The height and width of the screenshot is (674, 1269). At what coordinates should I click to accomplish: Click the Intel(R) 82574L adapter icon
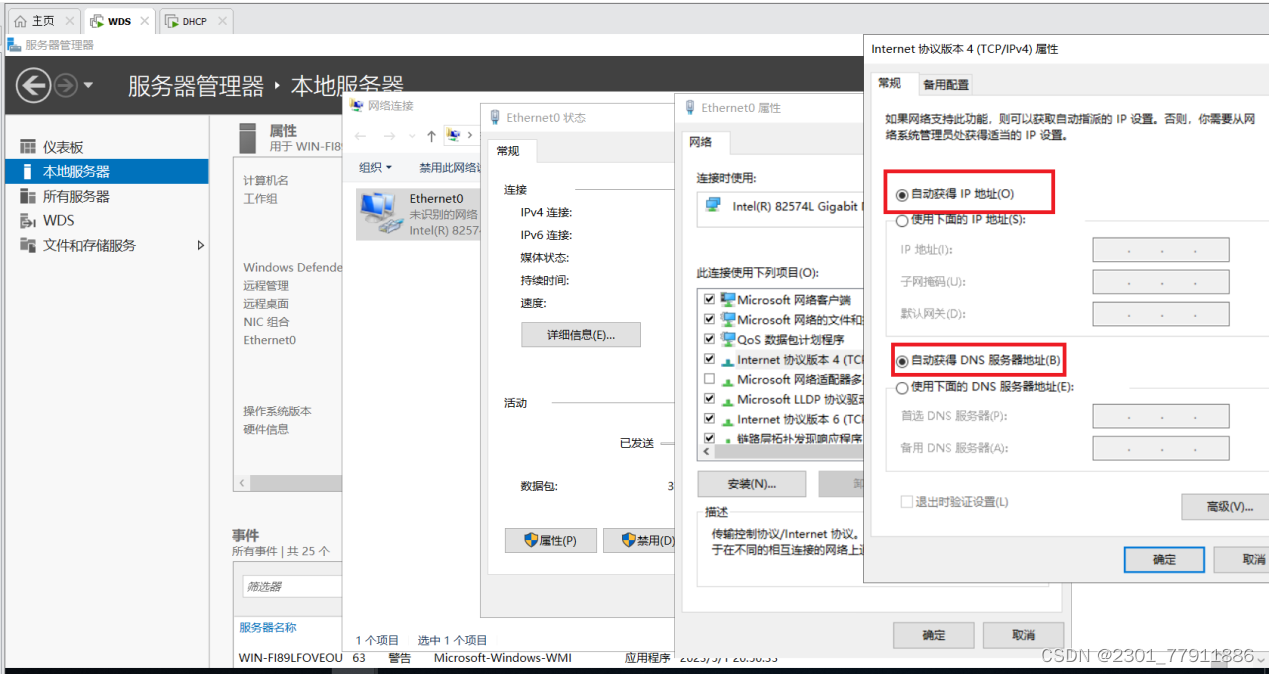click(713, 205)
